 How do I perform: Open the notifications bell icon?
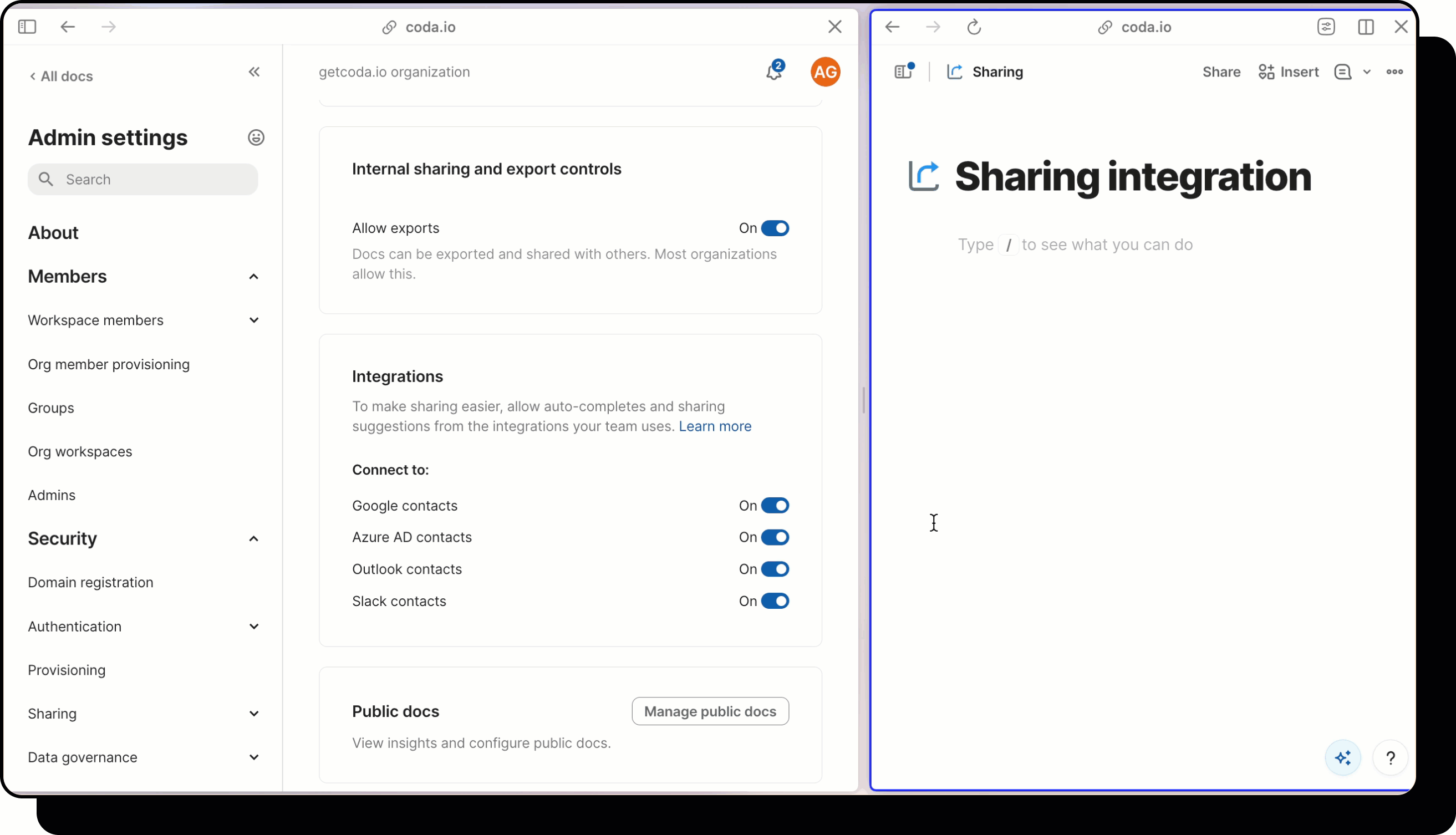click(773, 72)
